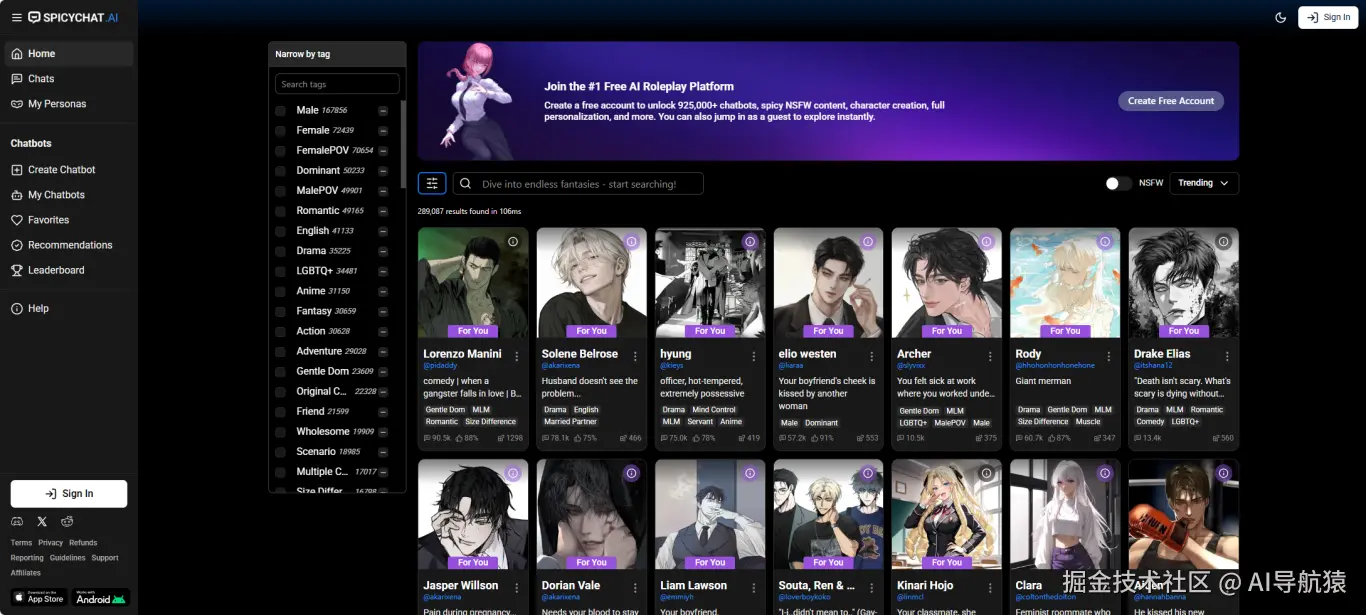Toggle dark mode moon icon
Screen dimensions: 1366x615
(1281, 17)
